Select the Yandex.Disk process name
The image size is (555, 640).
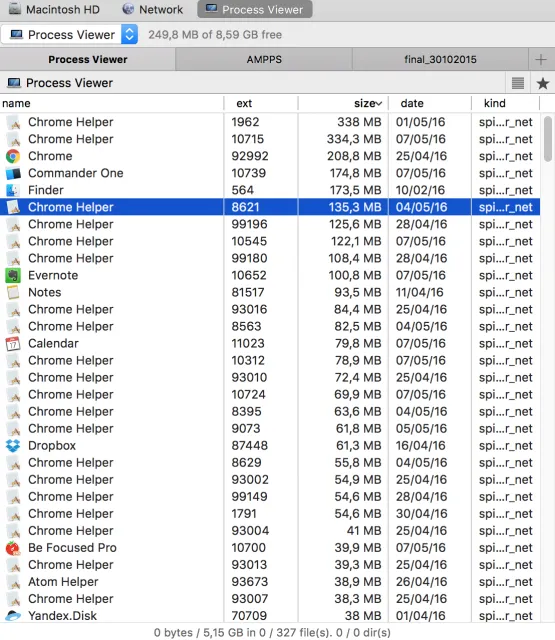pos(62,616)
